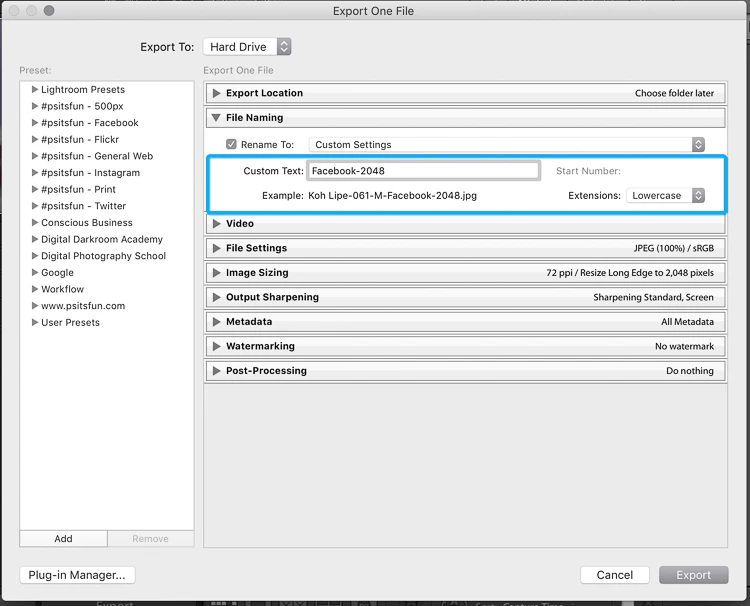Expand the Digital Photography School folder

pos(34,256)
